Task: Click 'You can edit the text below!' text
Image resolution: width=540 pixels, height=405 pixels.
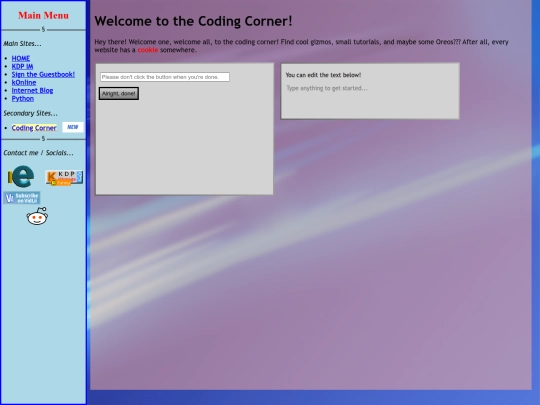Action: click(323, 75)
